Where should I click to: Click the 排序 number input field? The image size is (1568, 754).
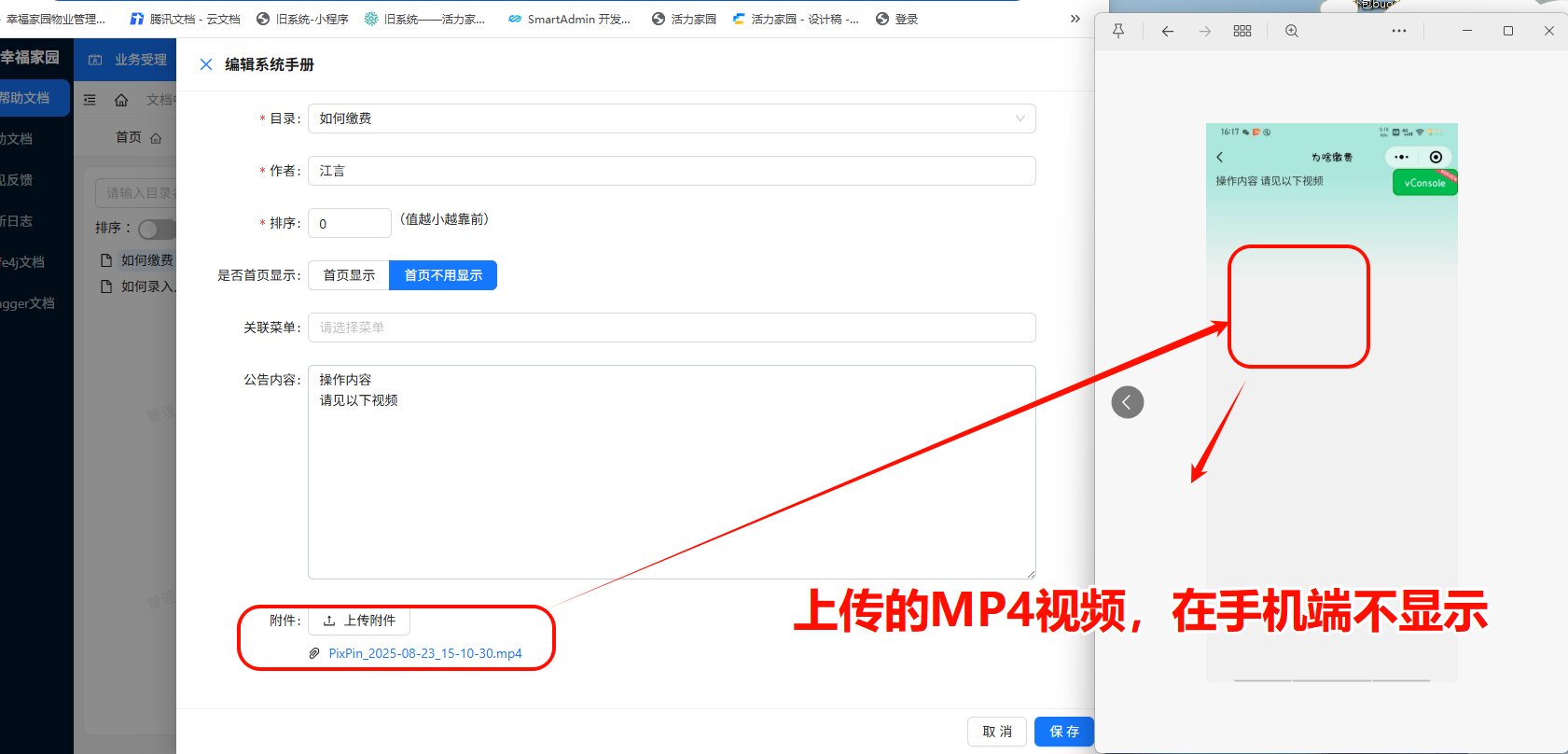(350, 223)
